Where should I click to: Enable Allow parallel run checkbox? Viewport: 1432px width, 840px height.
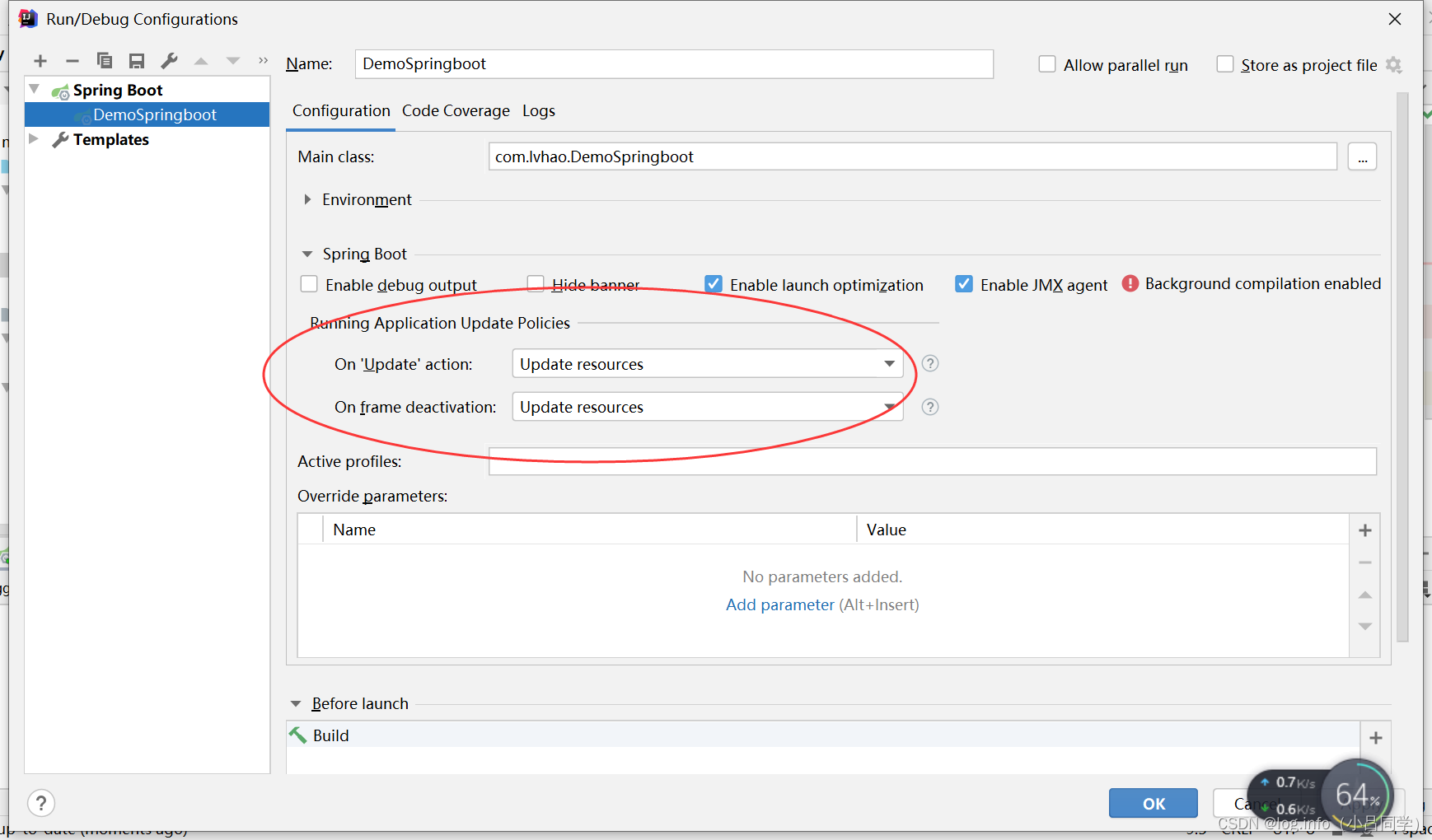(x=1047, y=64)
